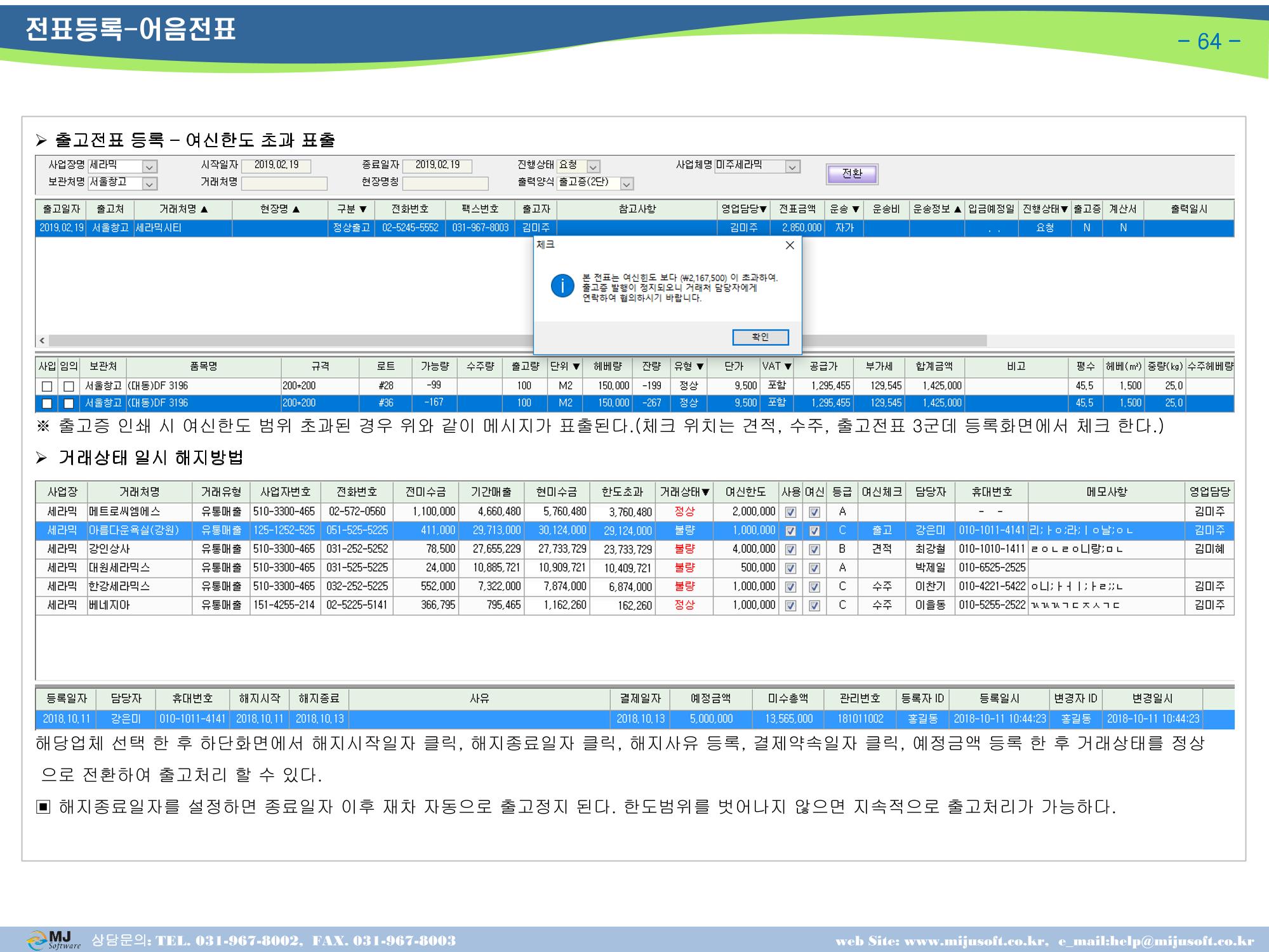Close the 체크 dialog with X
Screen dimensions: 1269x952
tap(790, 246)
